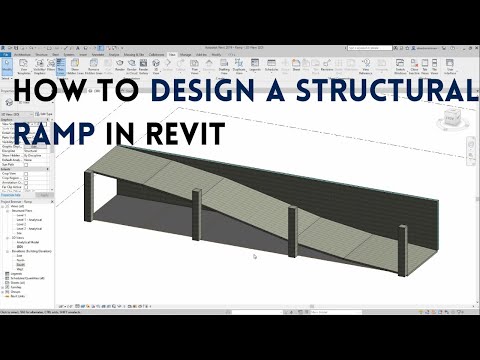Click the View Reference tool
The width and height of the screenshot is (480, 360).
366,67
